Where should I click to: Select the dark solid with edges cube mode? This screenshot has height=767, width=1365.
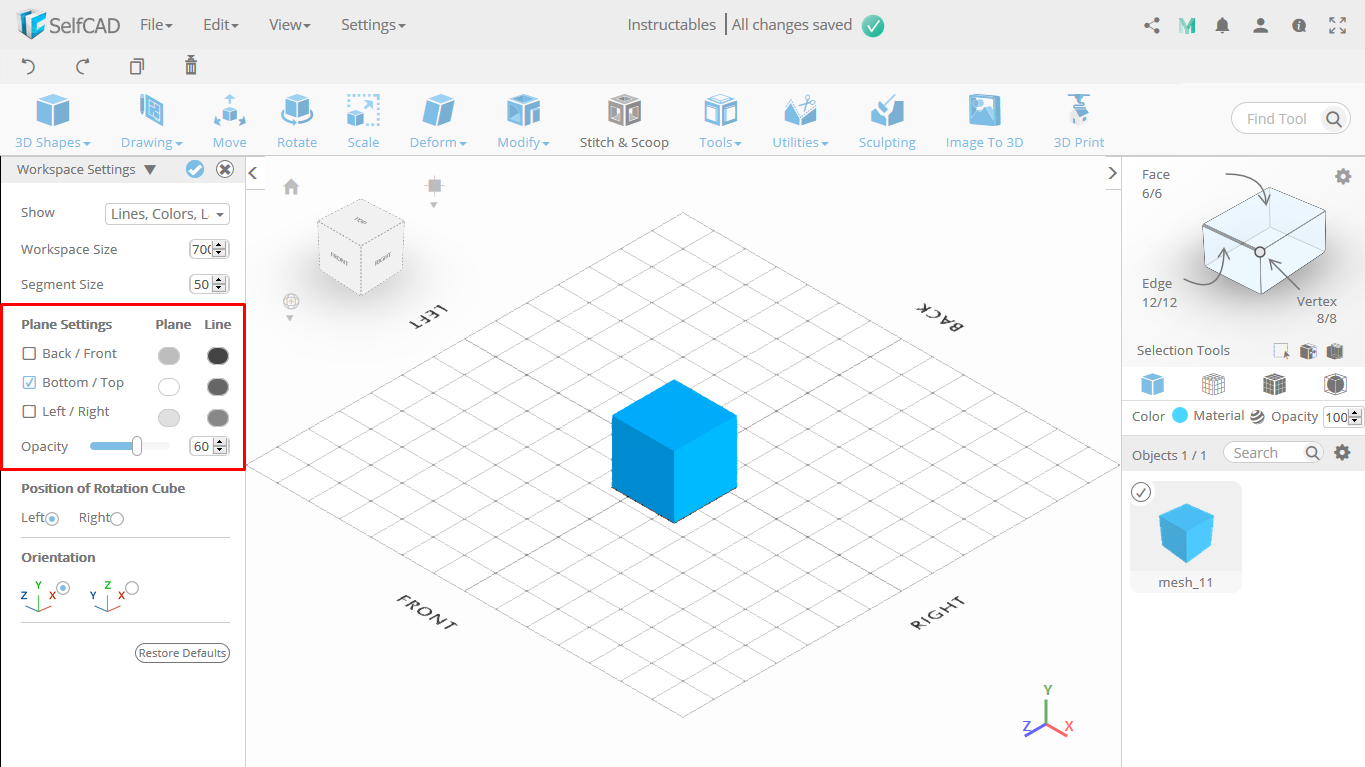[x=1274, y=384]
